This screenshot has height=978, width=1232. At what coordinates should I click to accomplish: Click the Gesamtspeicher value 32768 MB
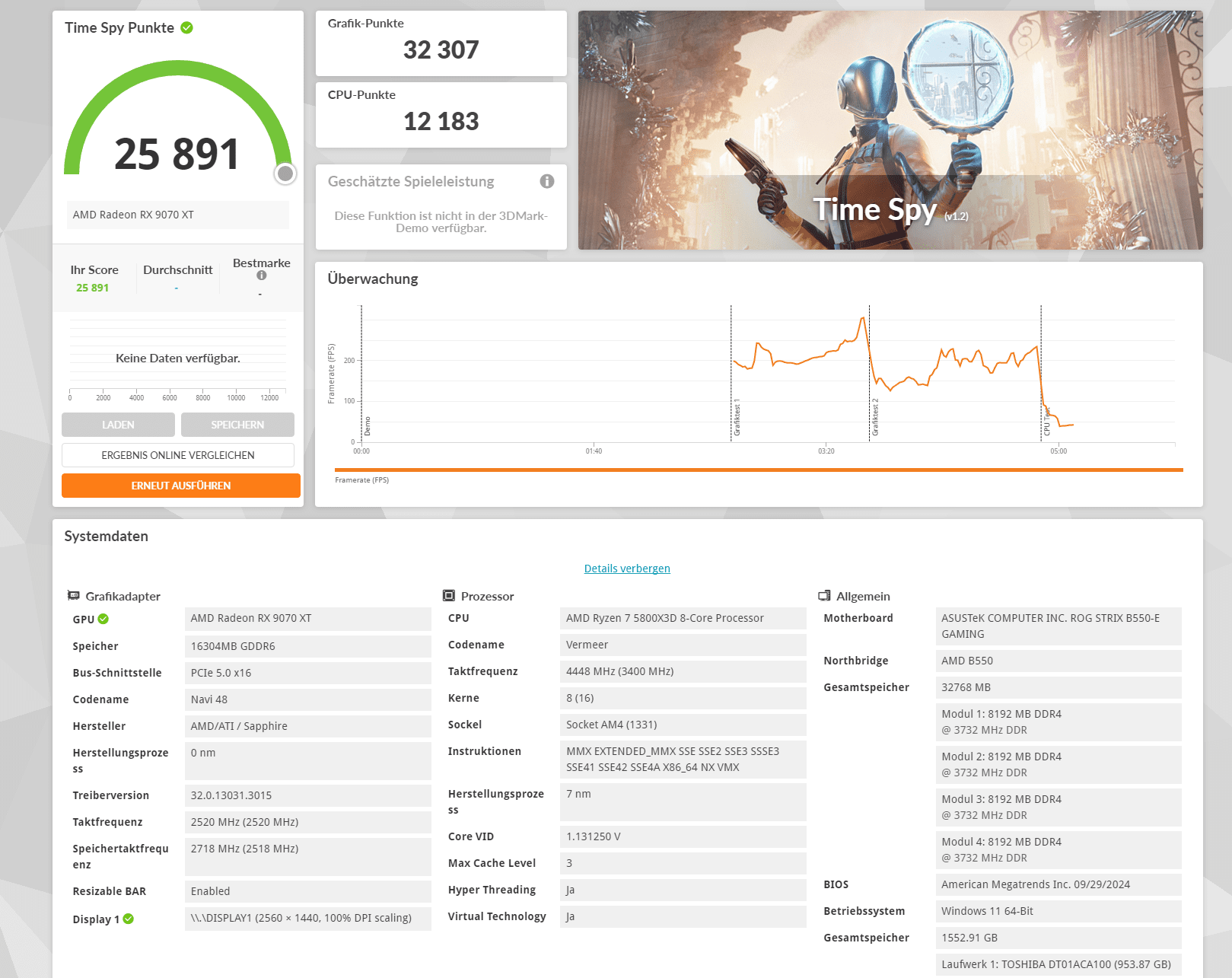coord(1059,687)
